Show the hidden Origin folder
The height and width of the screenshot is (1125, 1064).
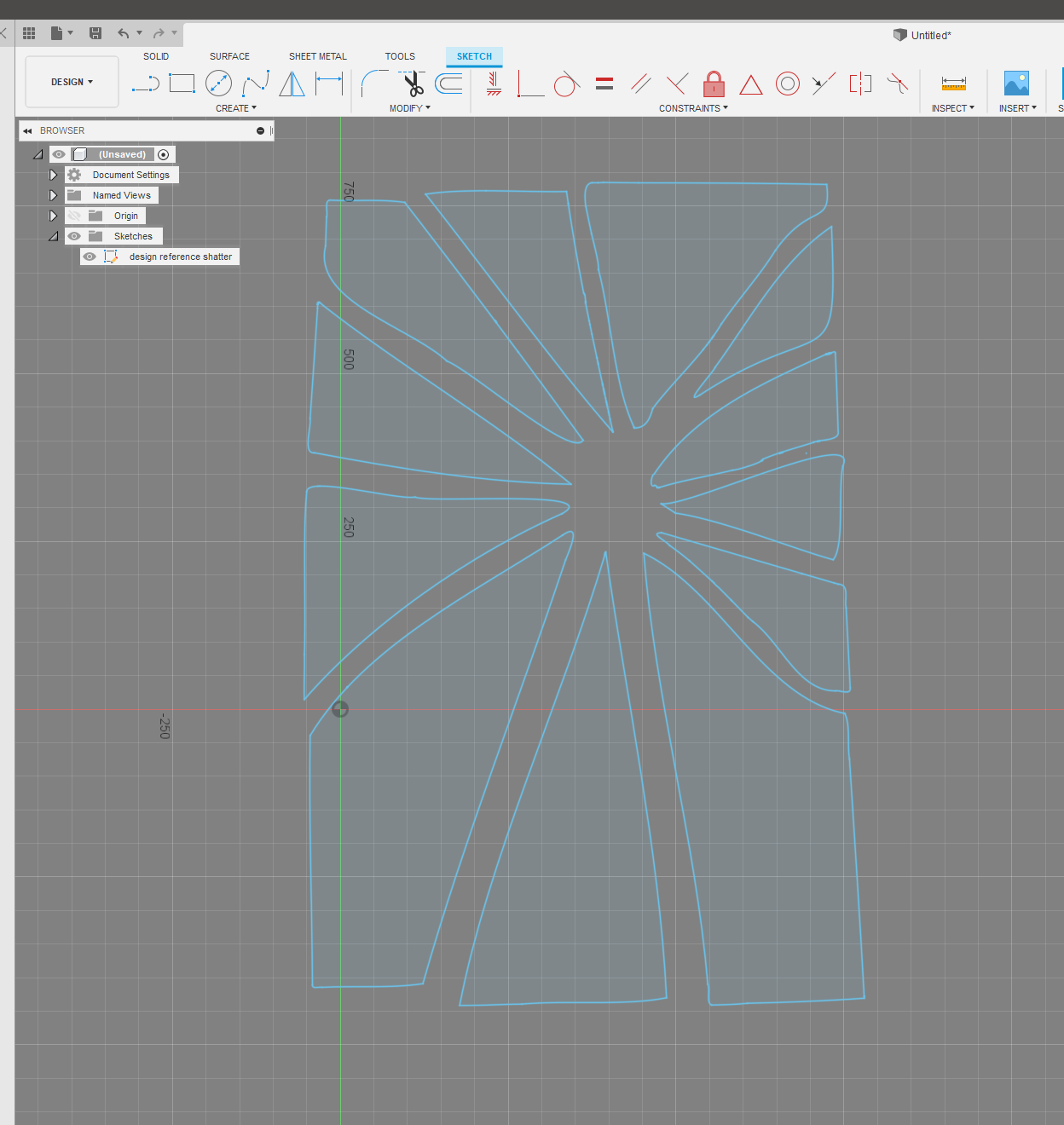point(74,216)
